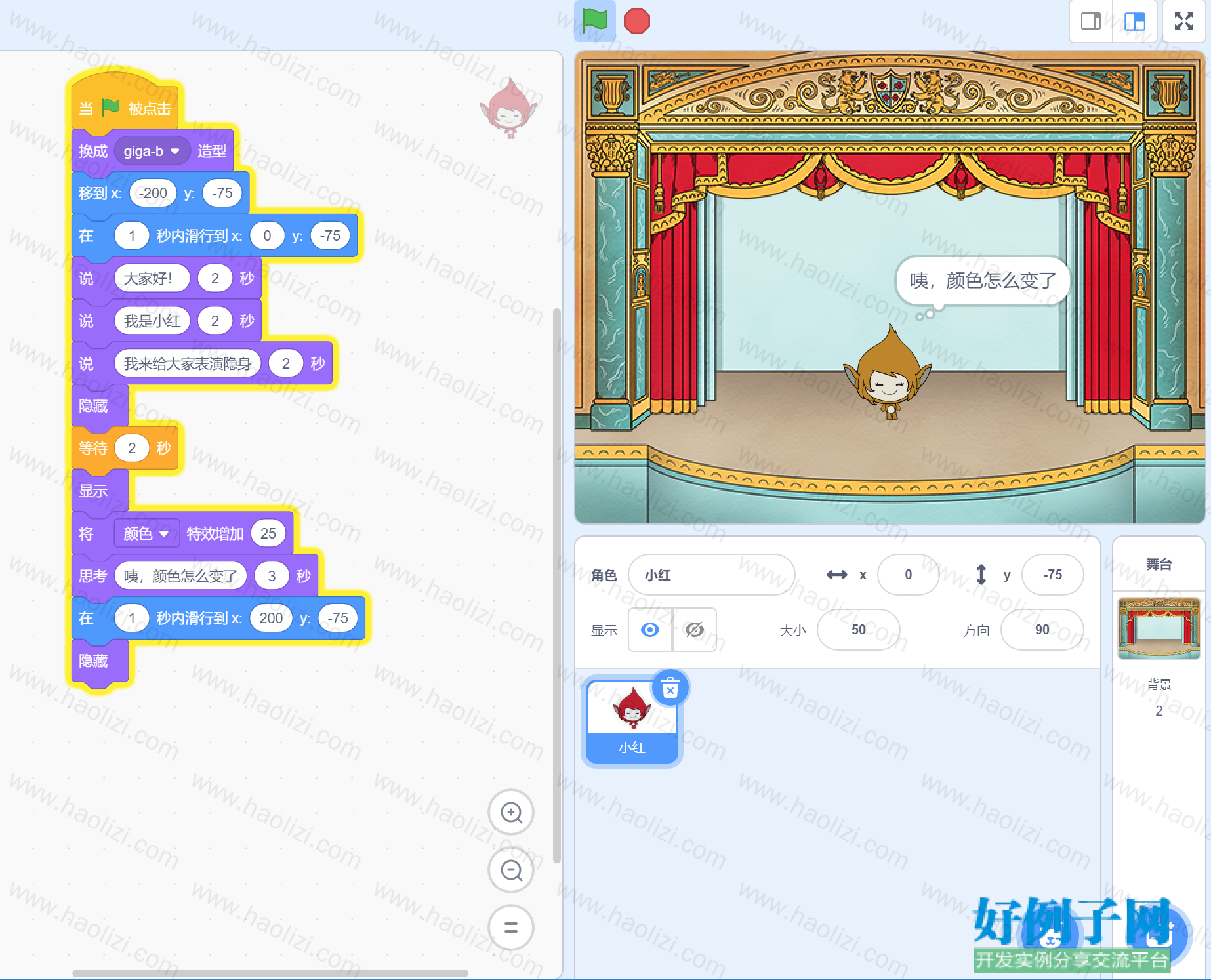Click the 舞台 stage panel header

pyautogui.click(x=1159, y=564)
